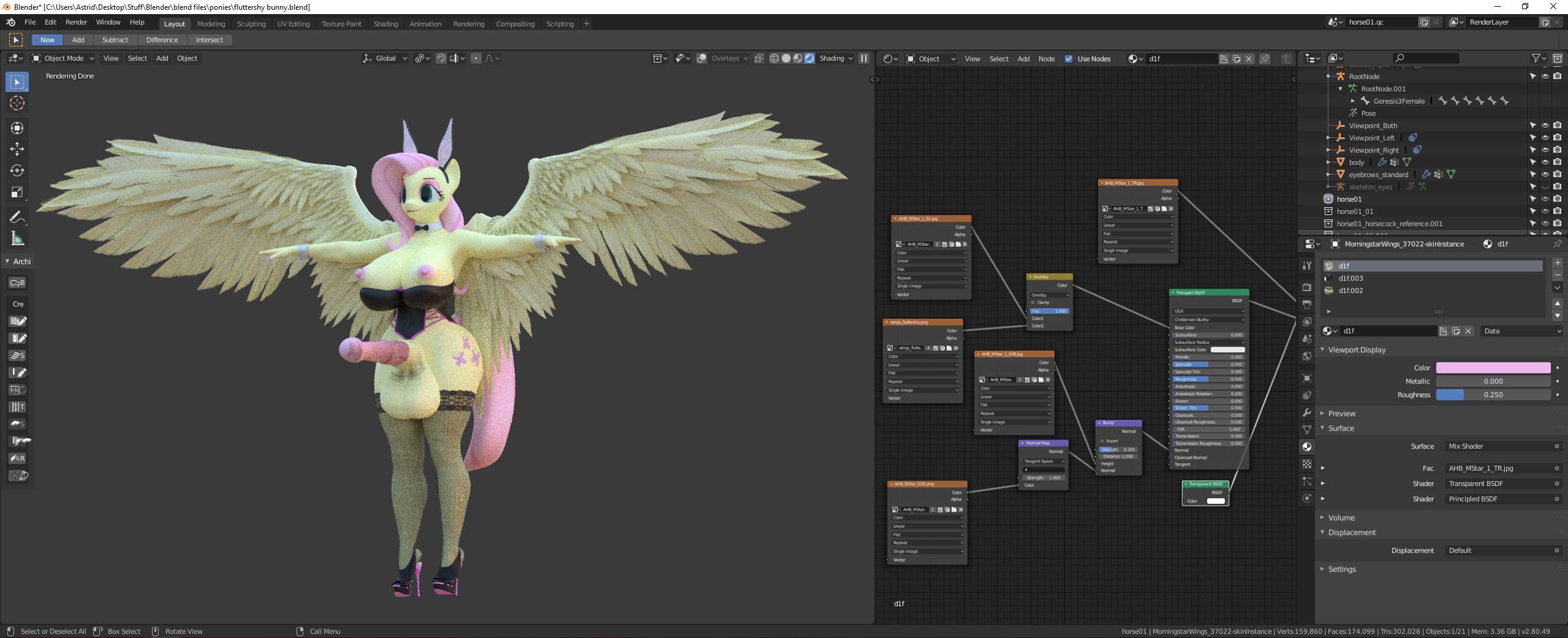This screenshot has width=1568, height=638.
Task: Expand the Volume panel
Action: pos(1341,518)
